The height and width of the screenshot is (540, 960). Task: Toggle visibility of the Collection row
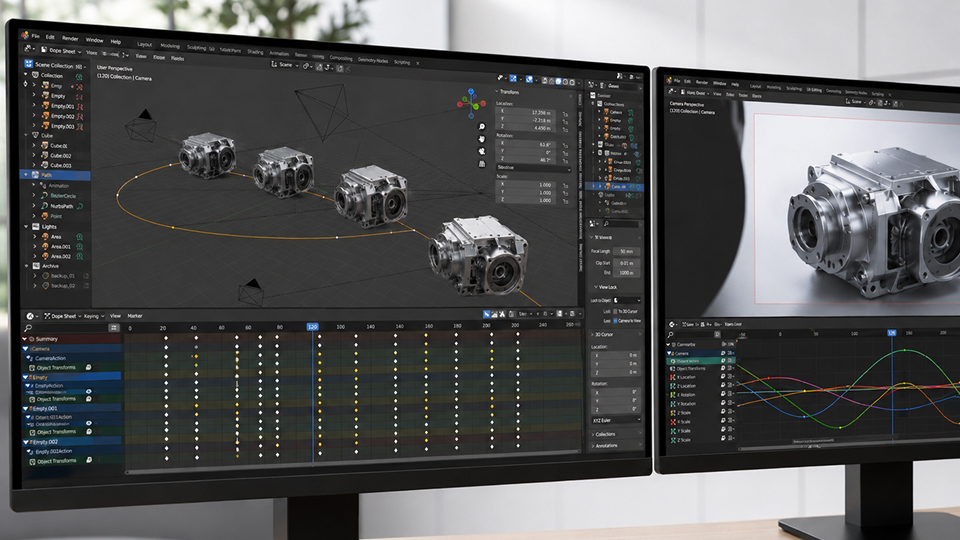coord(79,77)
